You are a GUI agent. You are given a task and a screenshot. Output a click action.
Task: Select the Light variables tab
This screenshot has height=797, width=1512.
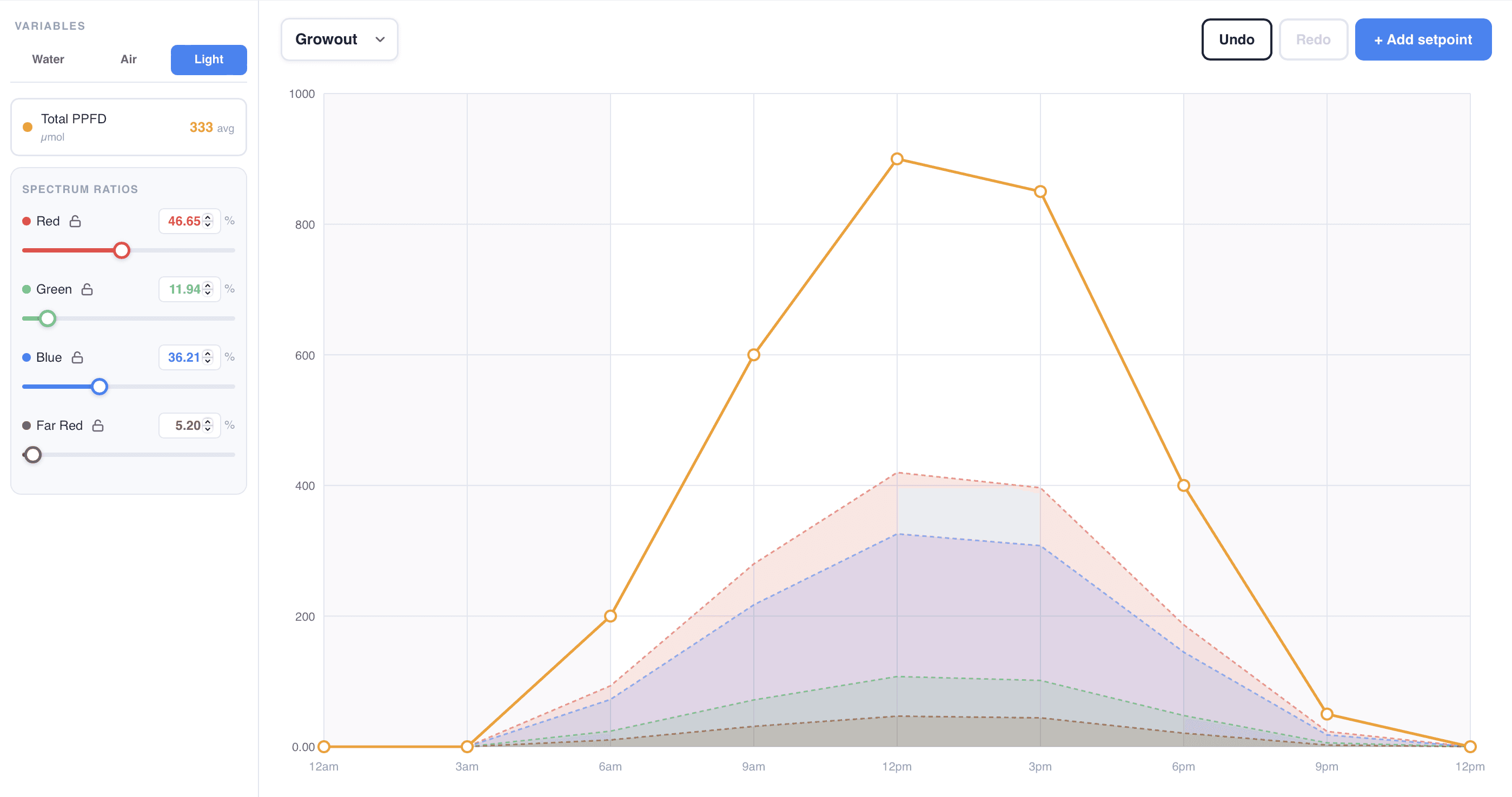pyautogui.click(x=208, y=59)
